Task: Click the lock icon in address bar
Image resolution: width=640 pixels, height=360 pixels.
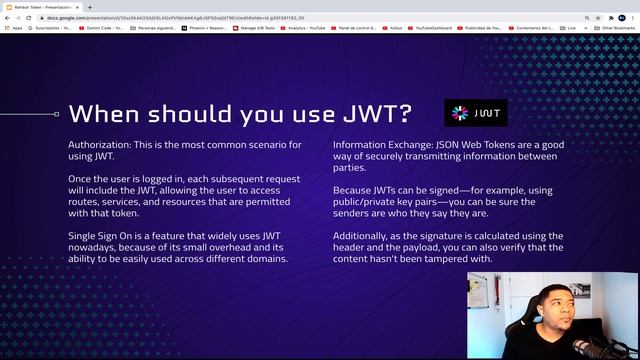Action: 42,18
